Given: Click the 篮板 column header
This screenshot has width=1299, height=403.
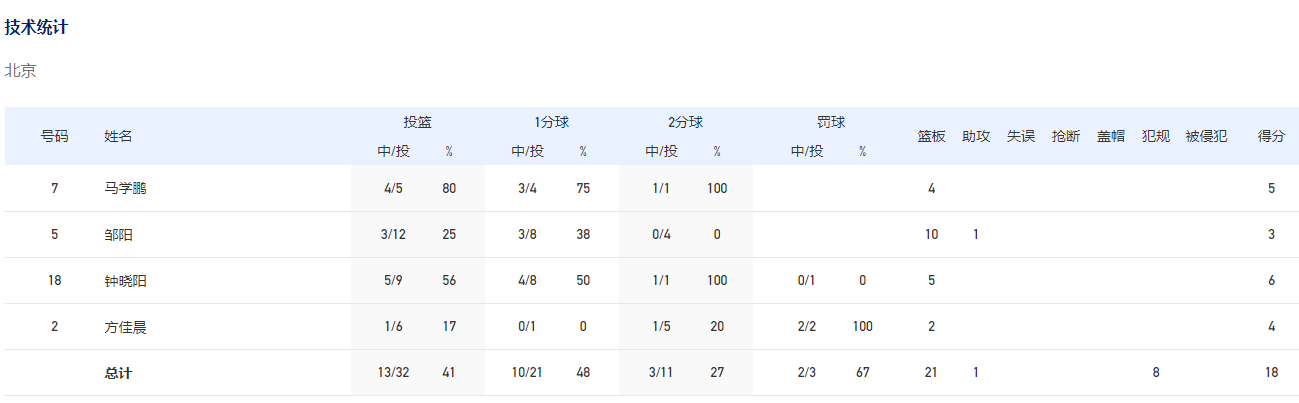Looking at the screenshot, I should pyautogui.click(x=932, y=136).
